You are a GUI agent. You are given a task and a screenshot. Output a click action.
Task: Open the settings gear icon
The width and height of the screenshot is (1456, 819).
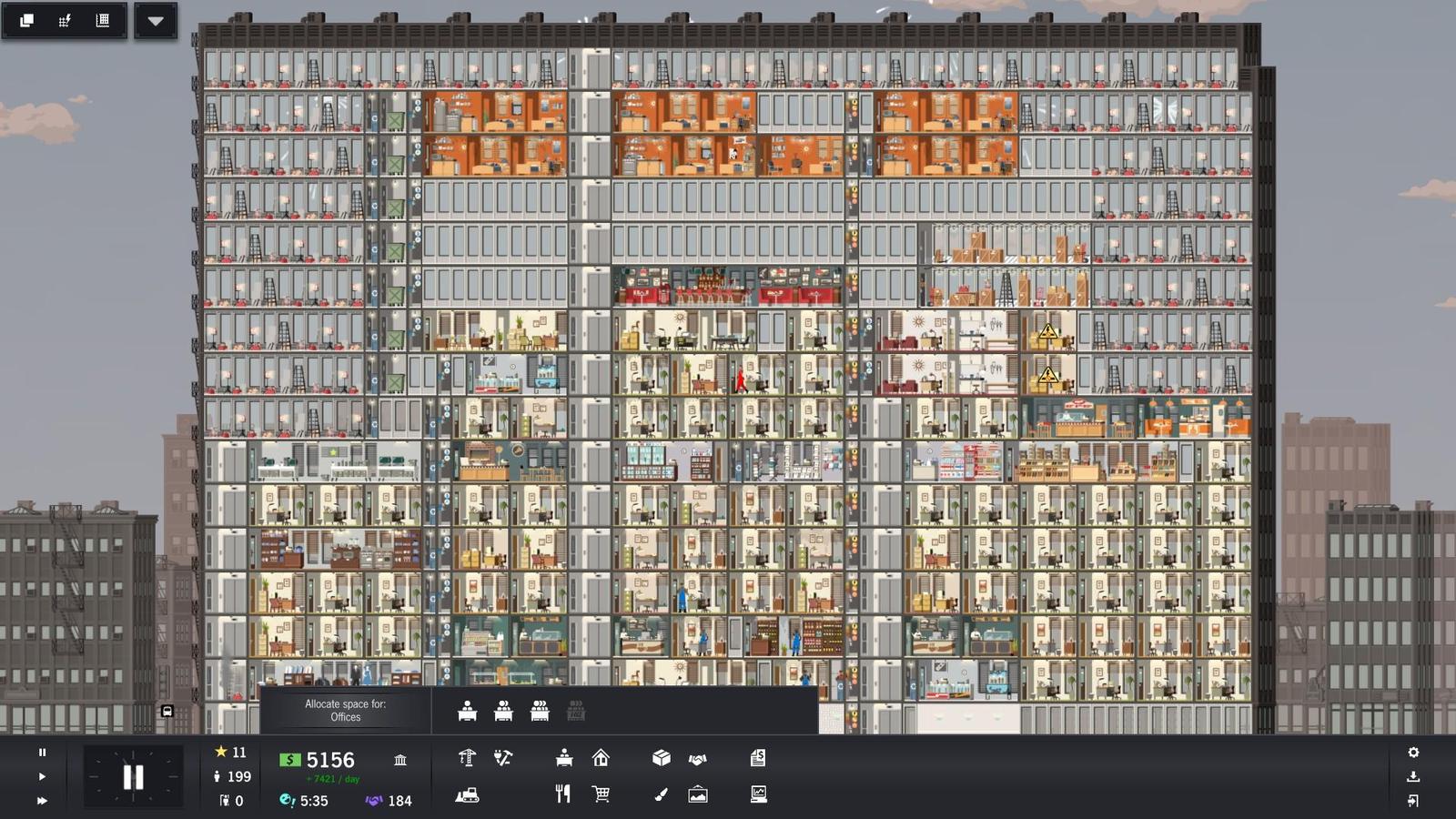(1413, 753)
